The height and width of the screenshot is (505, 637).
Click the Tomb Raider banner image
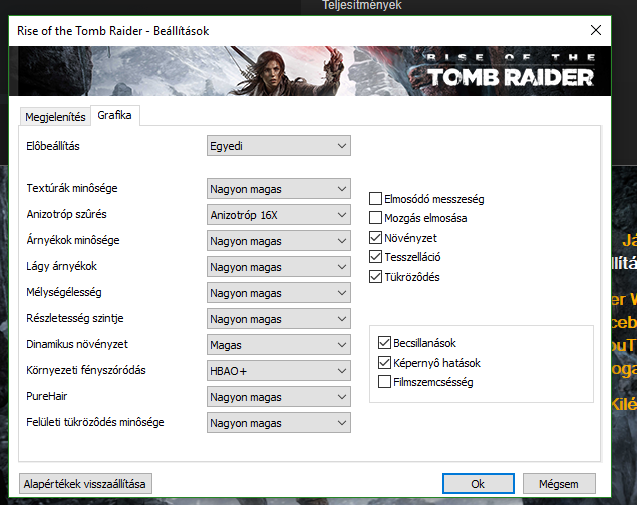tap(310, 71)
